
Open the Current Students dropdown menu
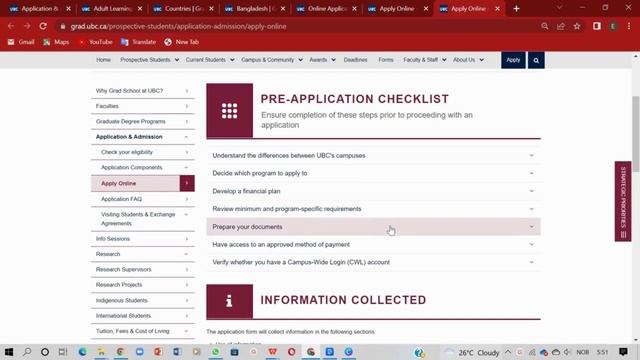click(x=210, y=60)
